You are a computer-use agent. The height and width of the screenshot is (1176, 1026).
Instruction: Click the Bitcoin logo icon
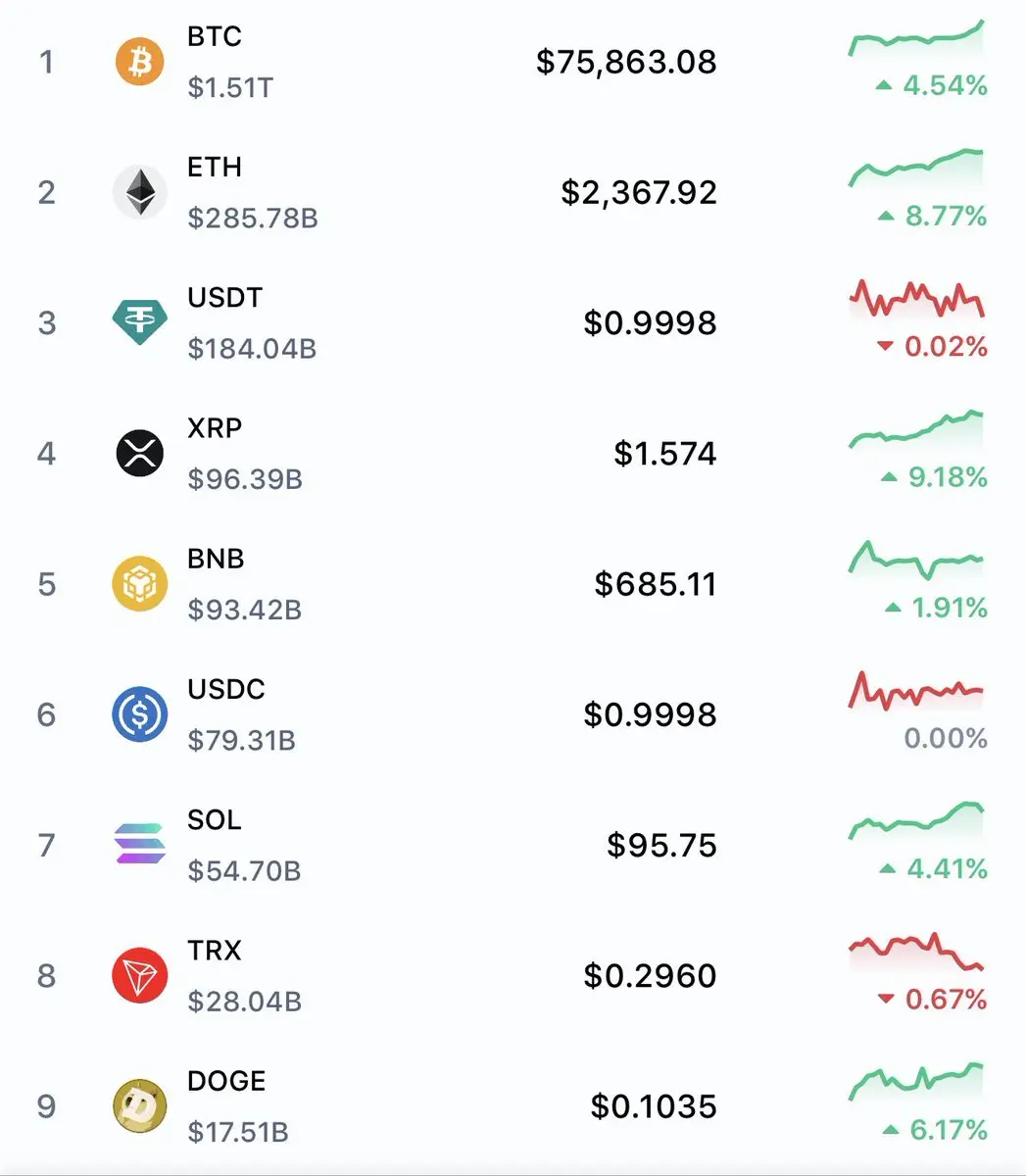pyautogui.click(x=140, y=62)
